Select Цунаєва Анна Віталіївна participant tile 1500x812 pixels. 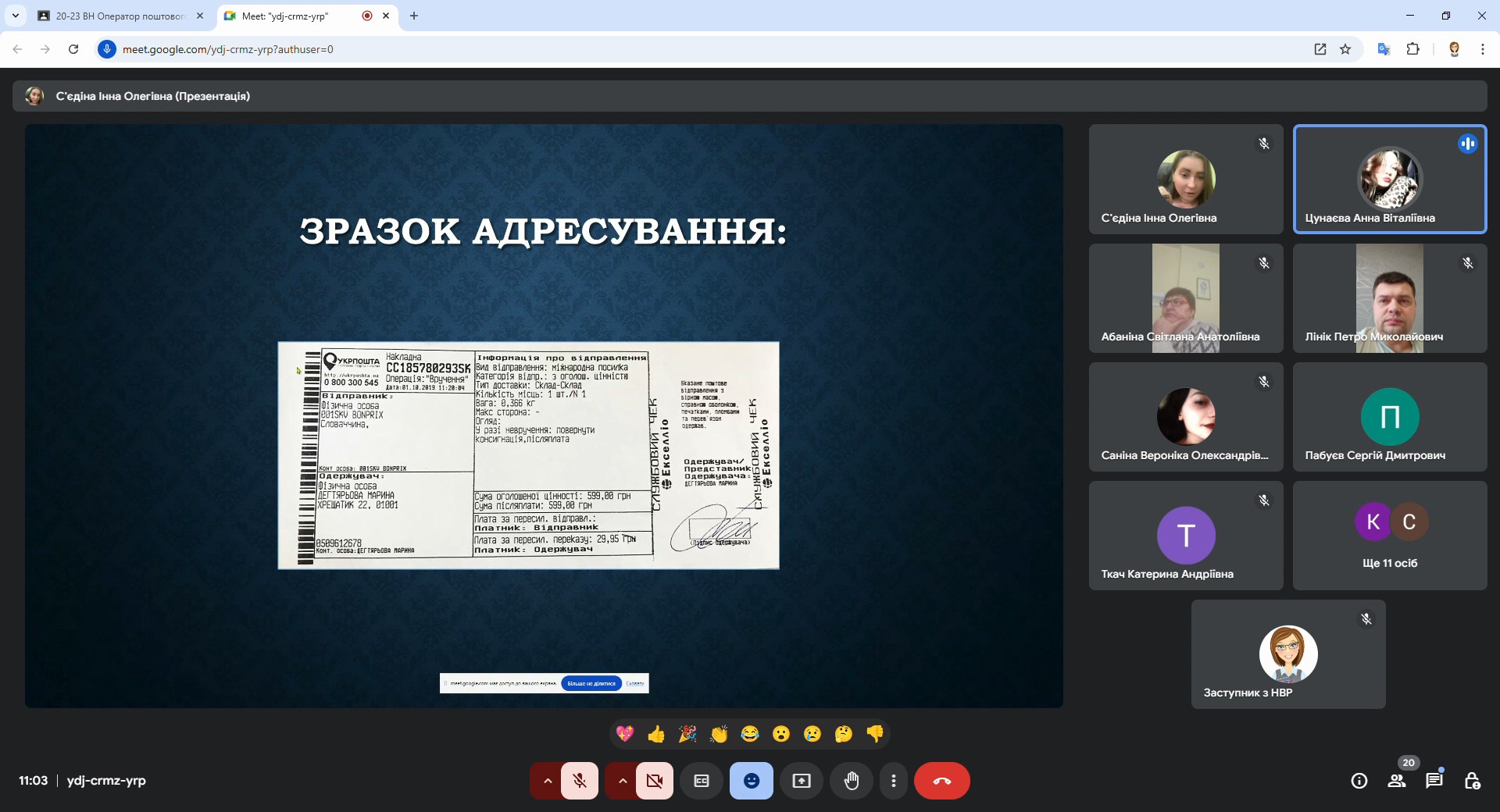pyautogui.click(x=1390, y=179)
